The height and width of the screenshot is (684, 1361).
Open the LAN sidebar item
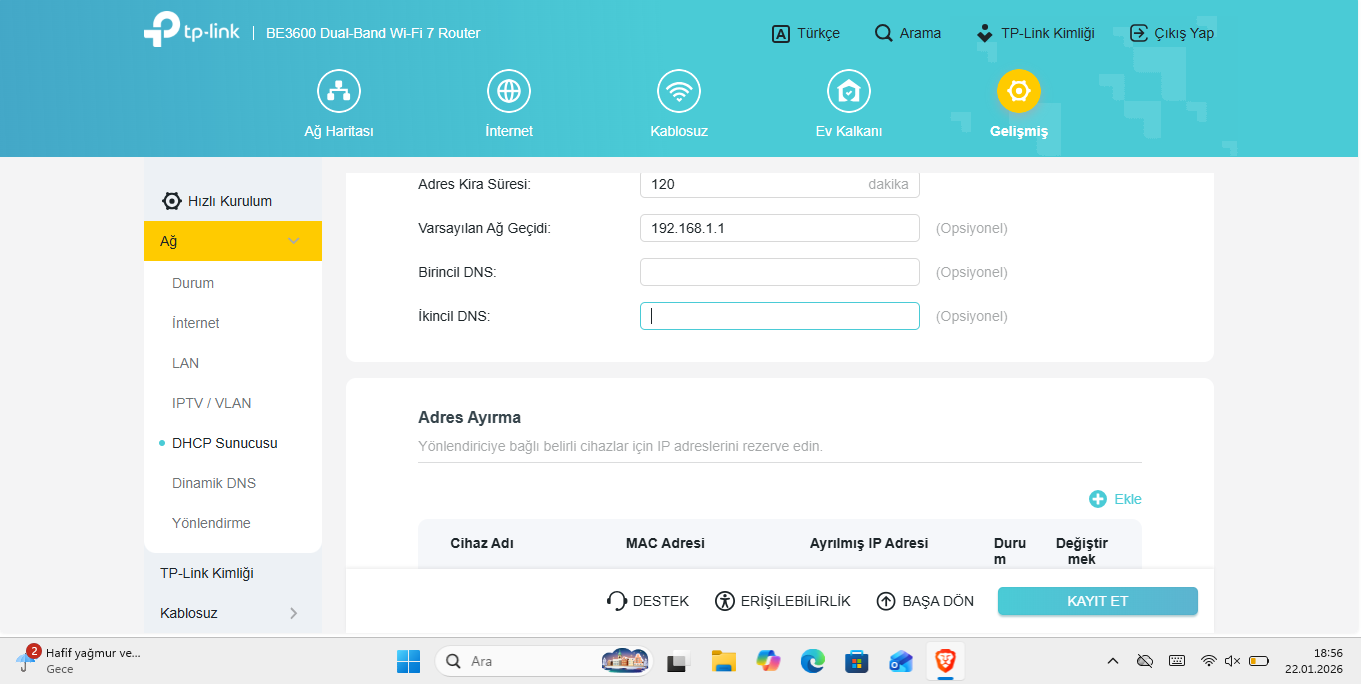186,363
